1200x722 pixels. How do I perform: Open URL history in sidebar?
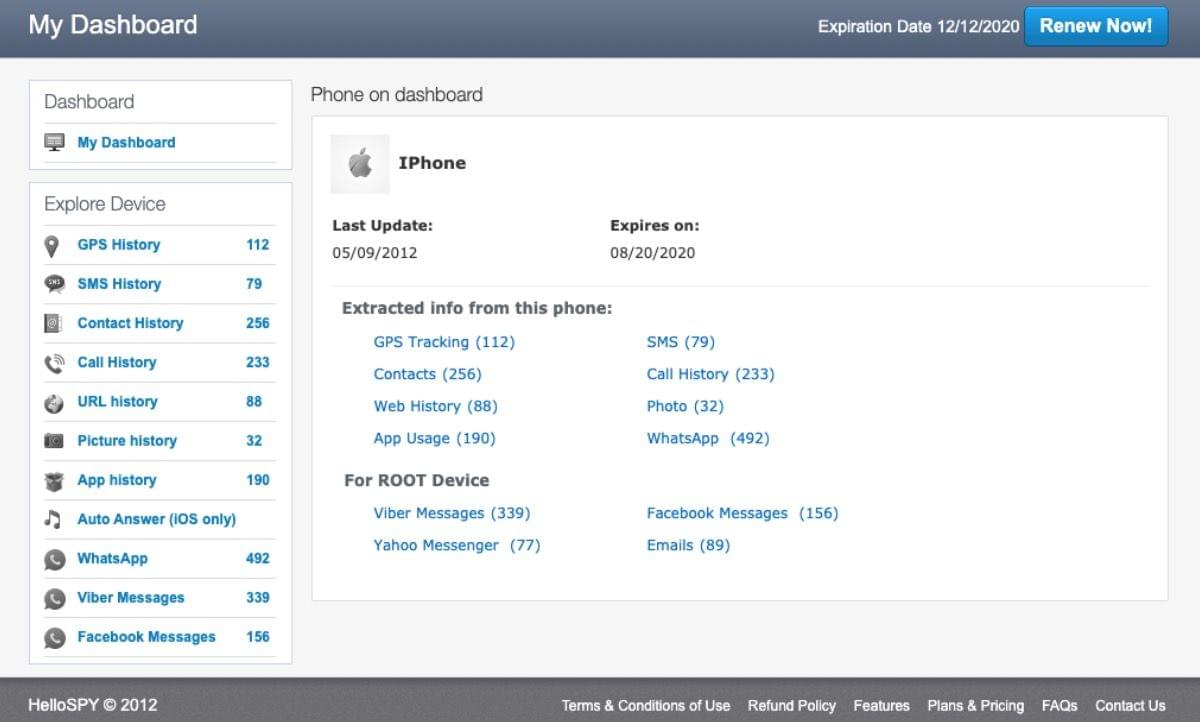(x=117, y=401)
